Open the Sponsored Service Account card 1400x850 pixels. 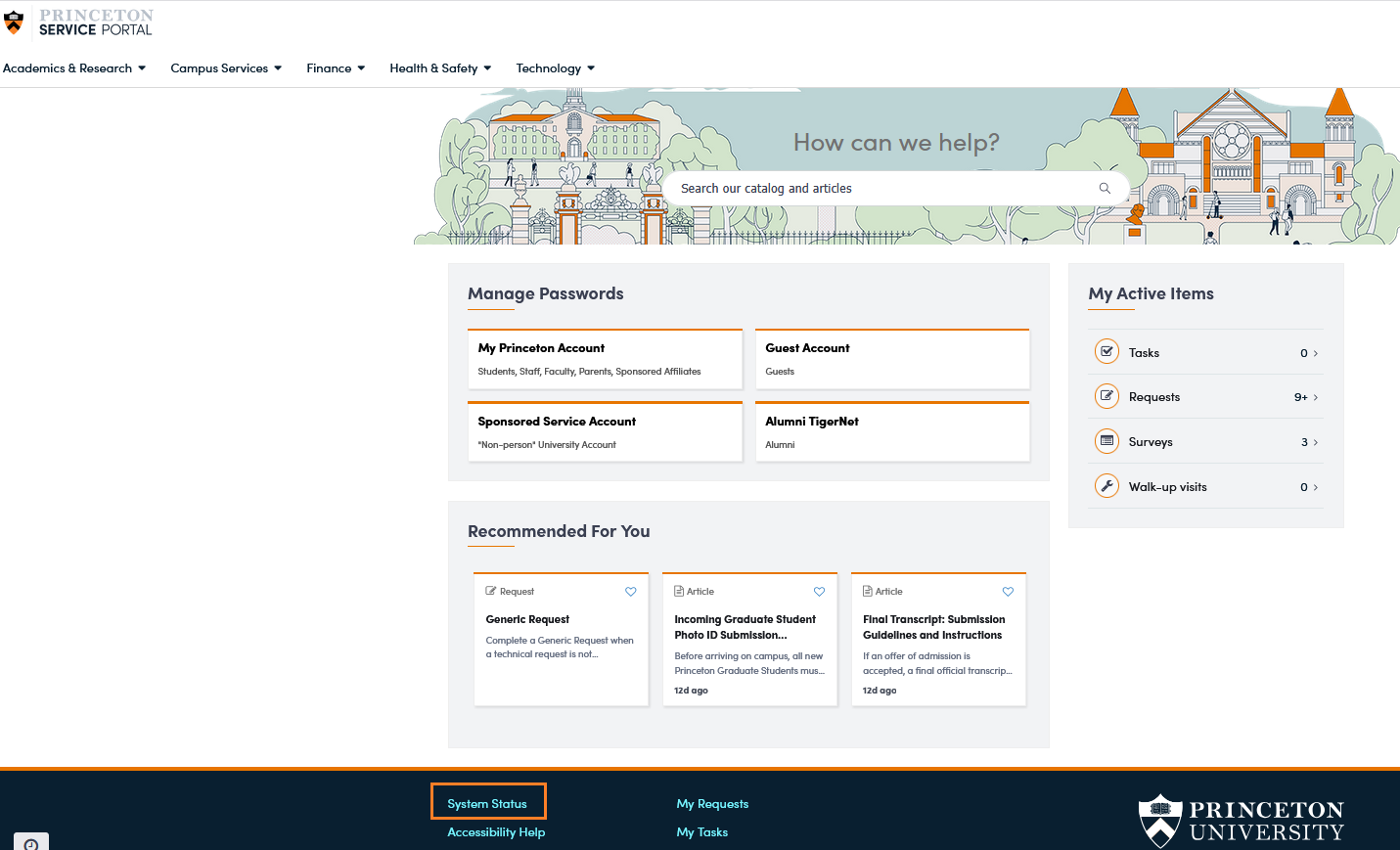click(605, 431)
